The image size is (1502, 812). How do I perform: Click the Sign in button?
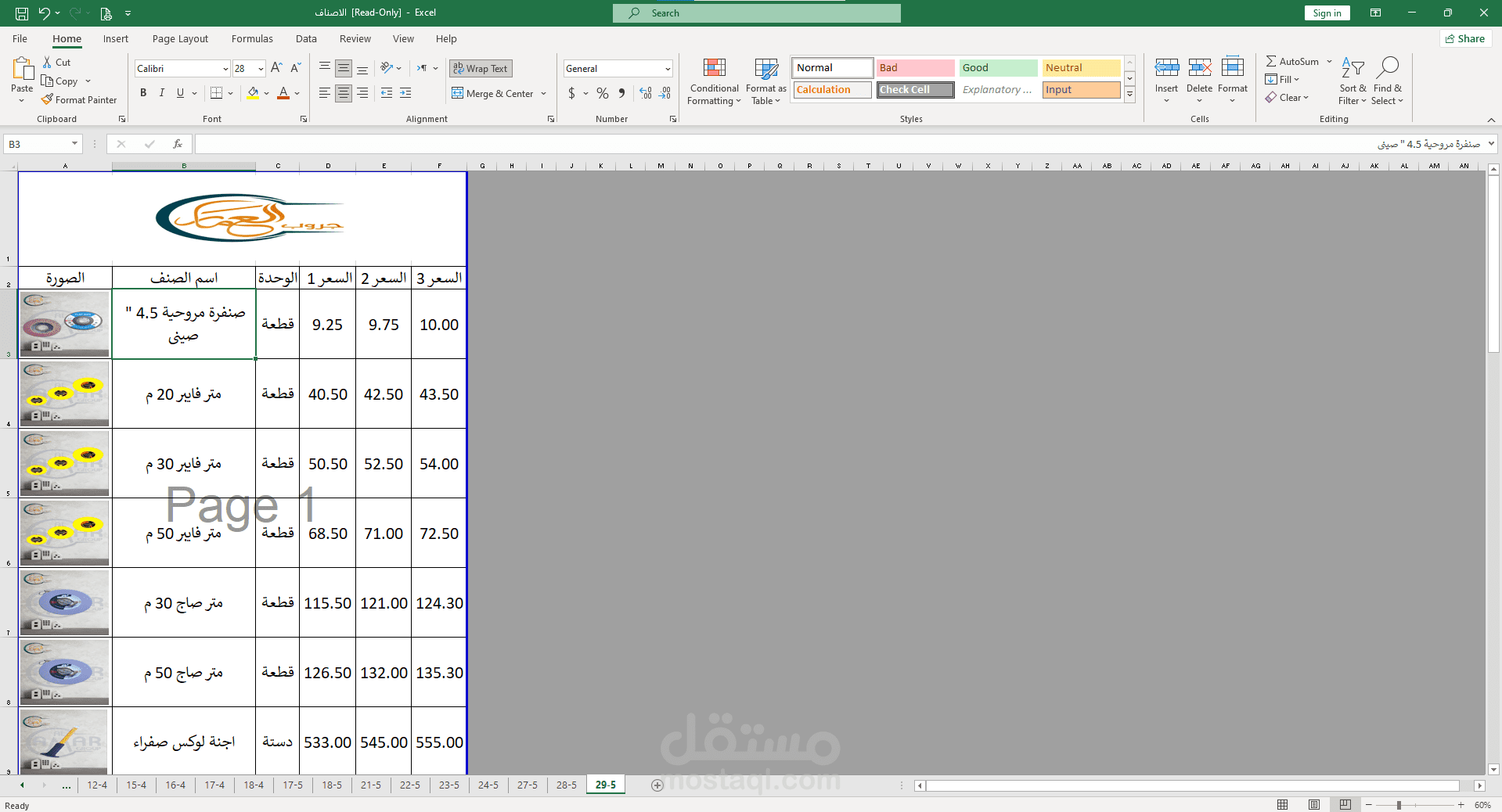pos(1327,13)
